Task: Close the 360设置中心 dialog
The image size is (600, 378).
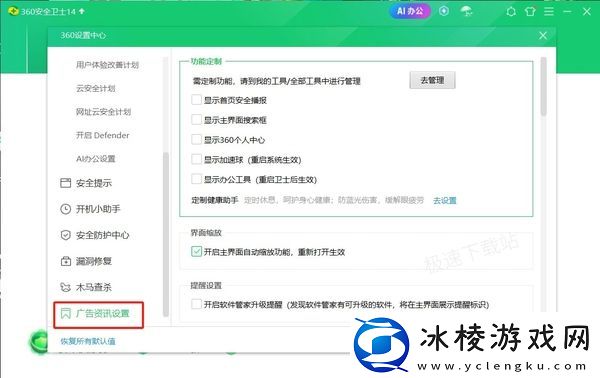Action: pyautogui.click(x=543, y=36)
